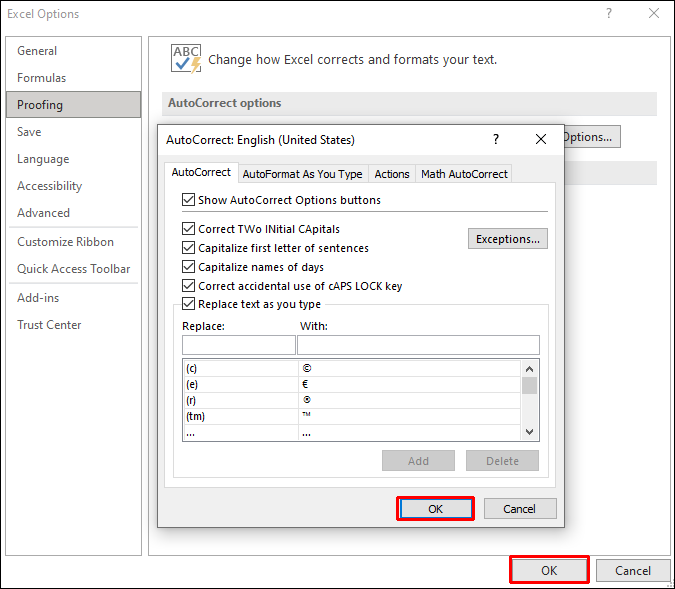Click the ABC proofing checkmark icon

point(186,59)
